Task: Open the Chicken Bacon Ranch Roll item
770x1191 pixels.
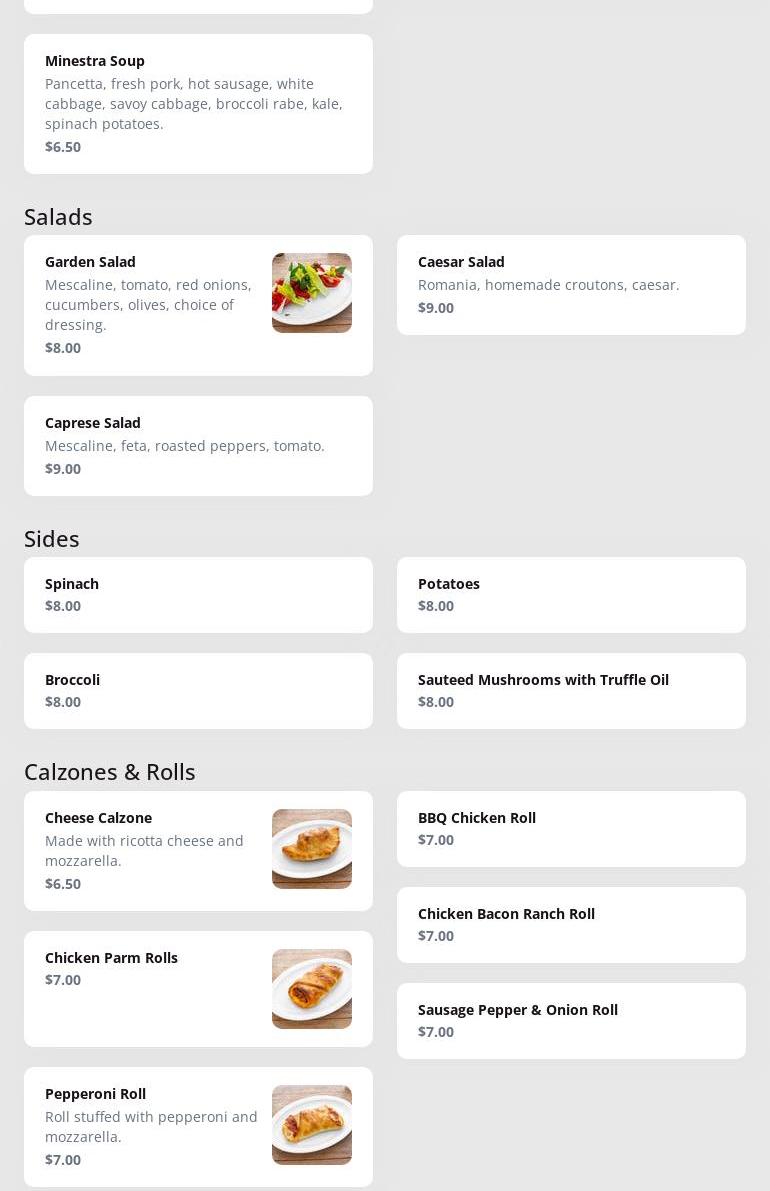Action: click(570, 925)
